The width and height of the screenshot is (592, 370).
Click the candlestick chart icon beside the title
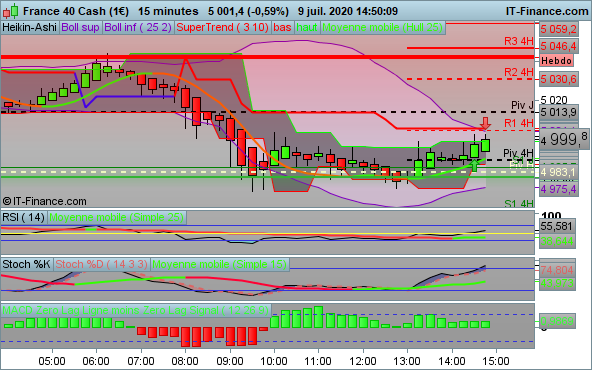tap(11, 11)
